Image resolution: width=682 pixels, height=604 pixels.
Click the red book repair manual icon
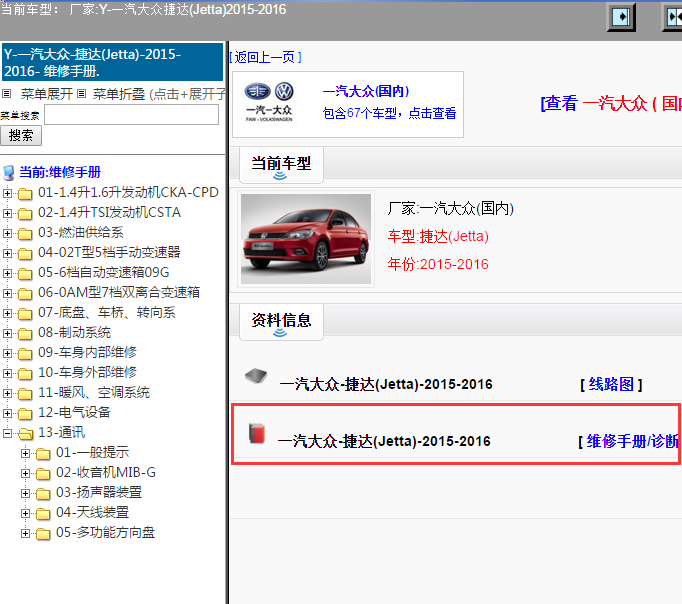click(257, 433)
